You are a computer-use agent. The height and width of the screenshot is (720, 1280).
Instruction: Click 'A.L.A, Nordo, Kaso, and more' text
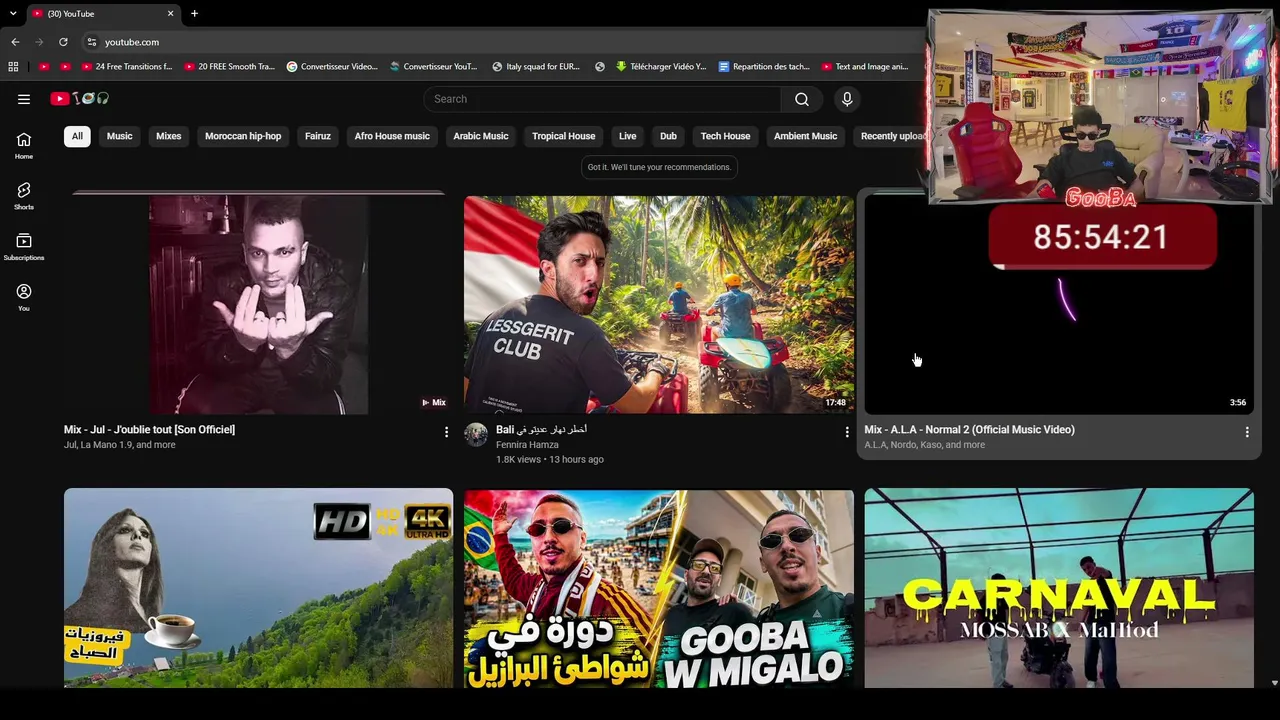[x=925, y=445]
